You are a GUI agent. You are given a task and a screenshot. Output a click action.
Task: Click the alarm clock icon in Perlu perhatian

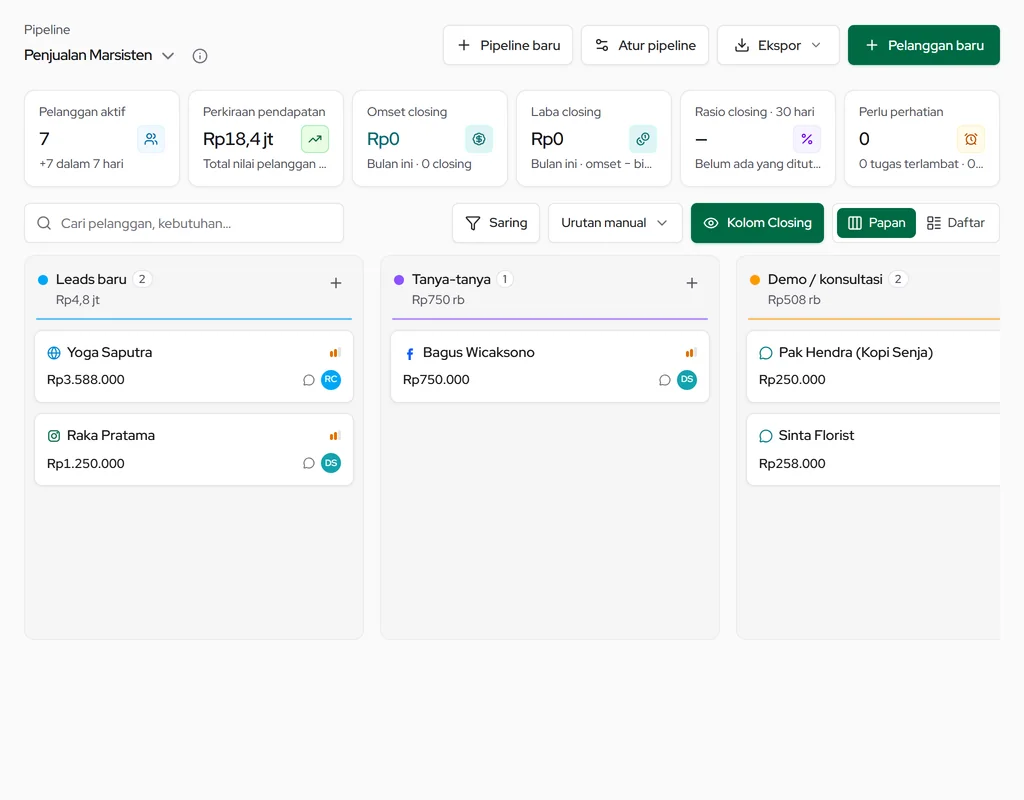(970, 139)
